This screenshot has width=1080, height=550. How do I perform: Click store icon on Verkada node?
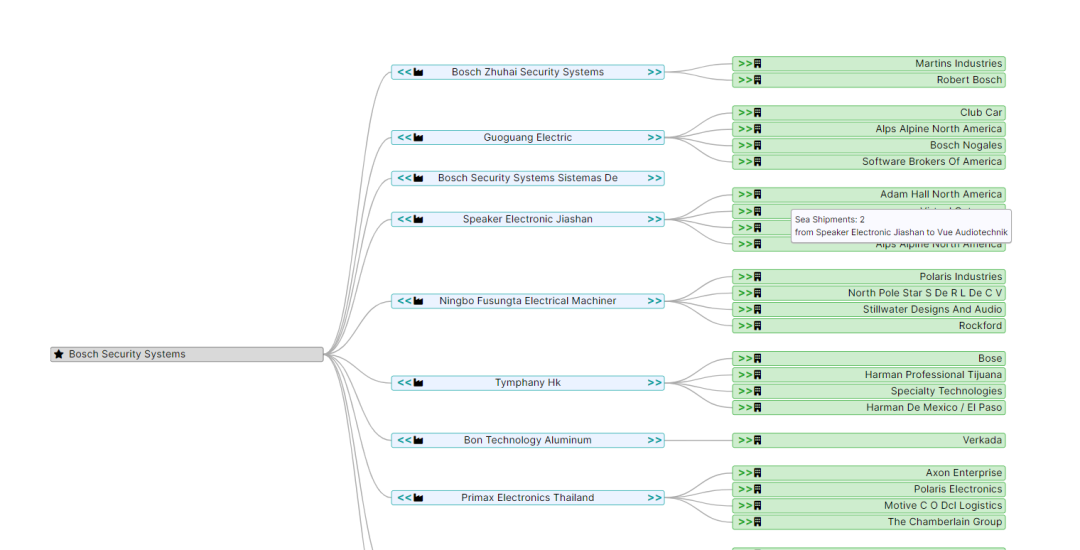click(758, 440)
